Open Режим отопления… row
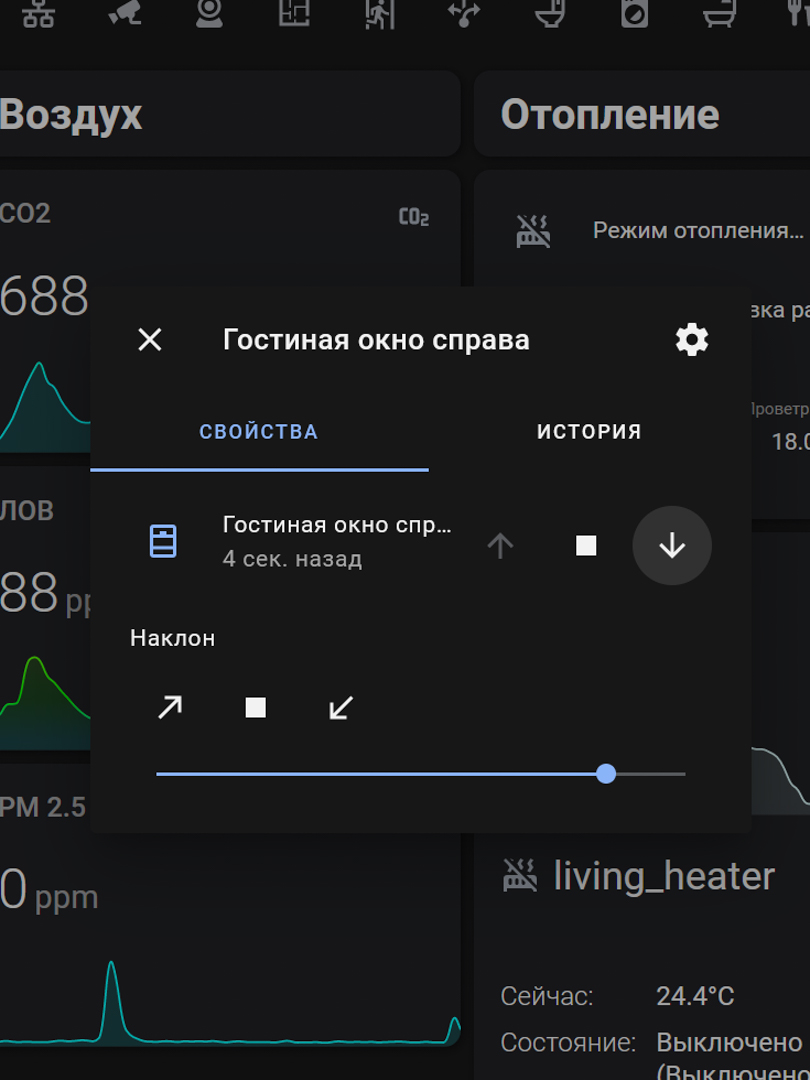 [698, 230]
